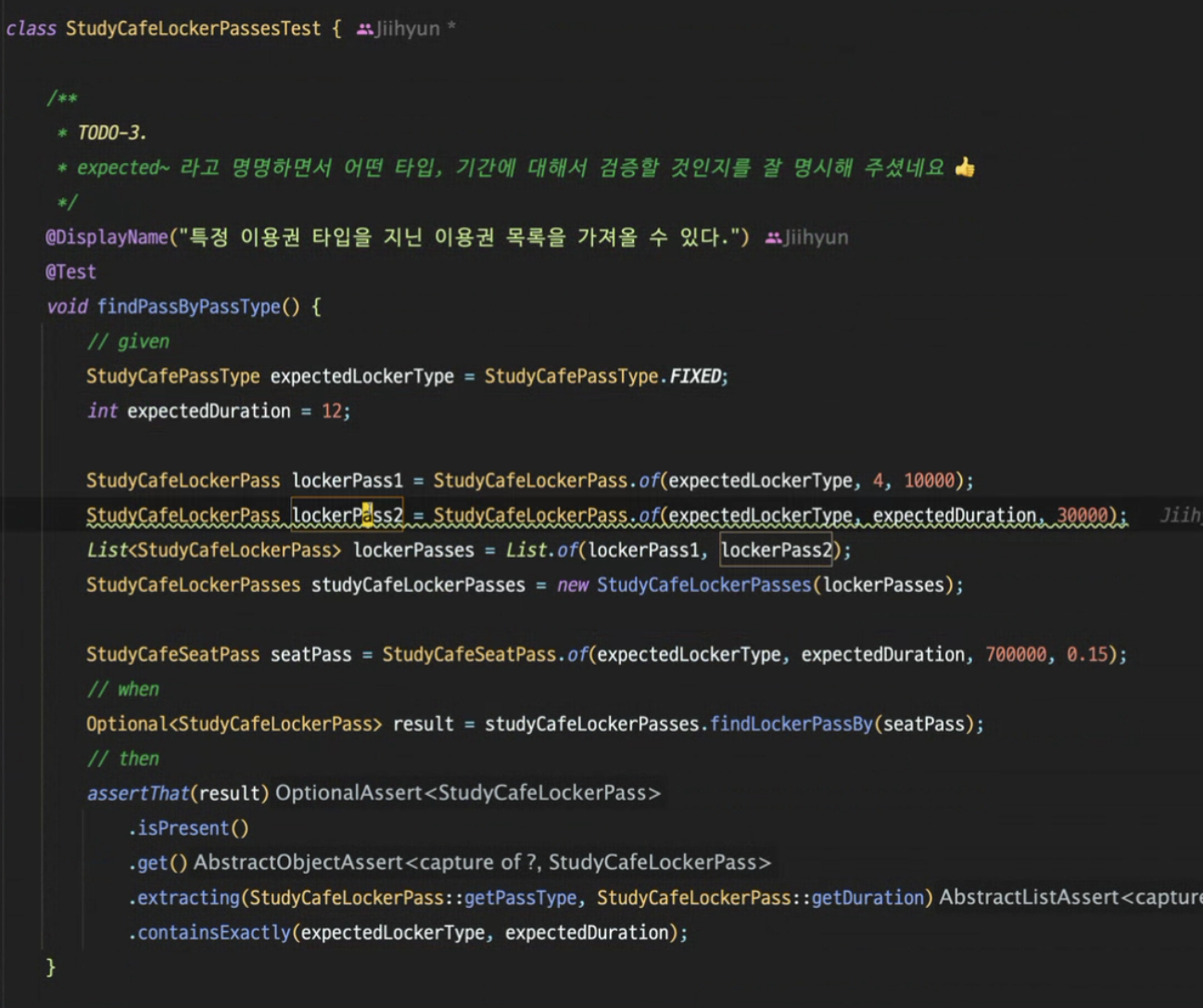Click the 'void' keyword

click(x=67, y=307)
